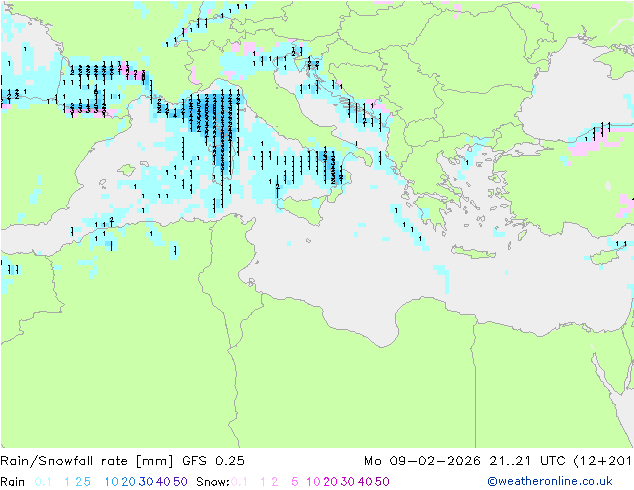Open the ©weatheronline.co.uk link
The width and height of the screenshot is (634, 490).
[550, 482]
